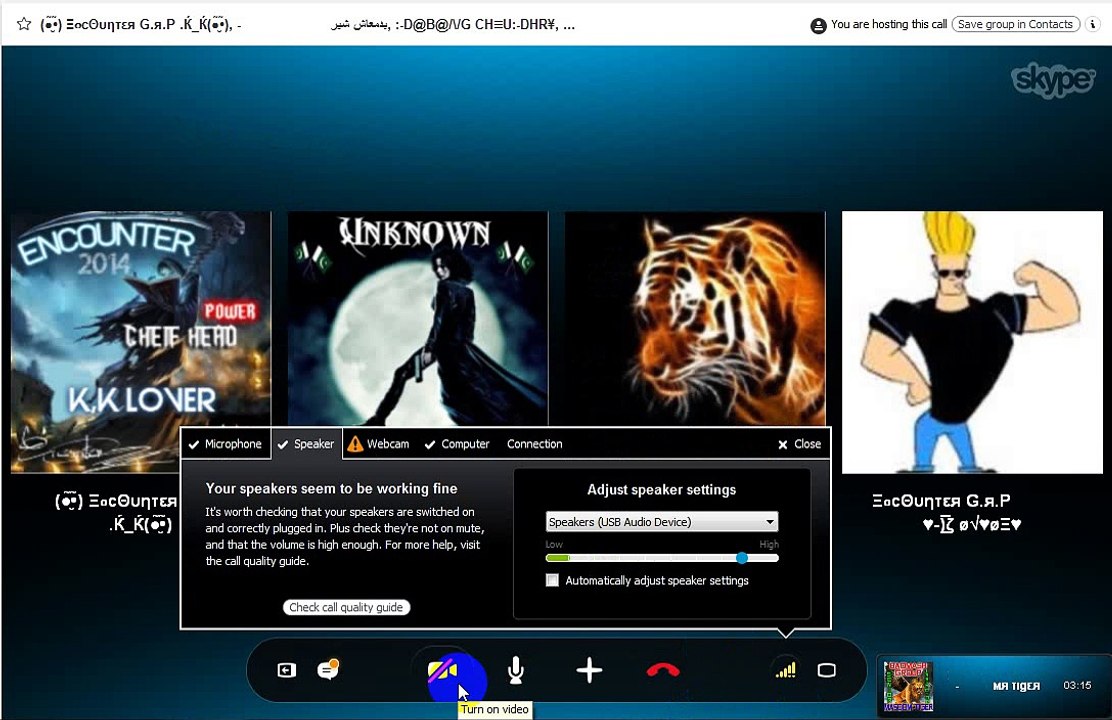Click the group title in header
Image resolution: width=1112 pixels, height=720 pixels.
click(x=308, y=25)
